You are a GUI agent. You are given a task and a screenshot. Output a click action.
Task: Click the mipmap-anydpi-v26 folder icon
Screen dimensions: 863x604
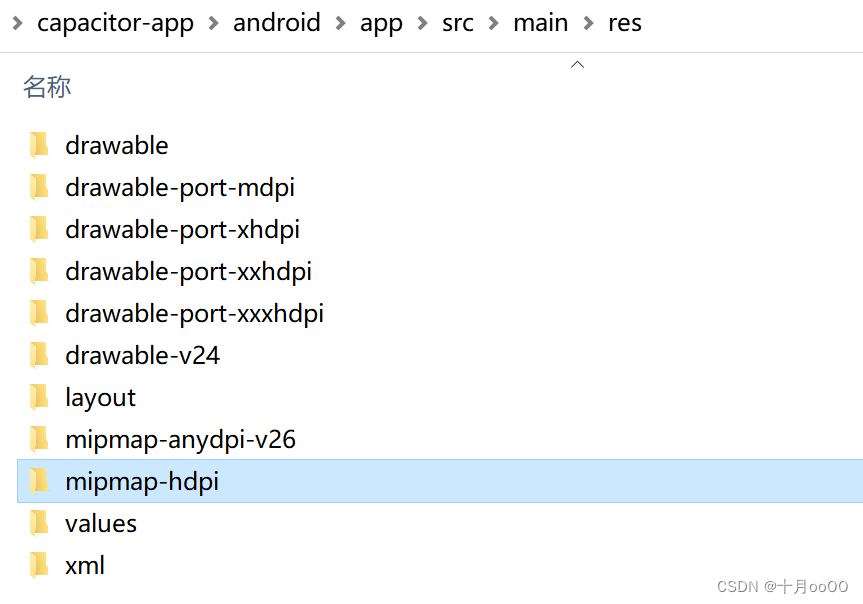tap(40, 439)
